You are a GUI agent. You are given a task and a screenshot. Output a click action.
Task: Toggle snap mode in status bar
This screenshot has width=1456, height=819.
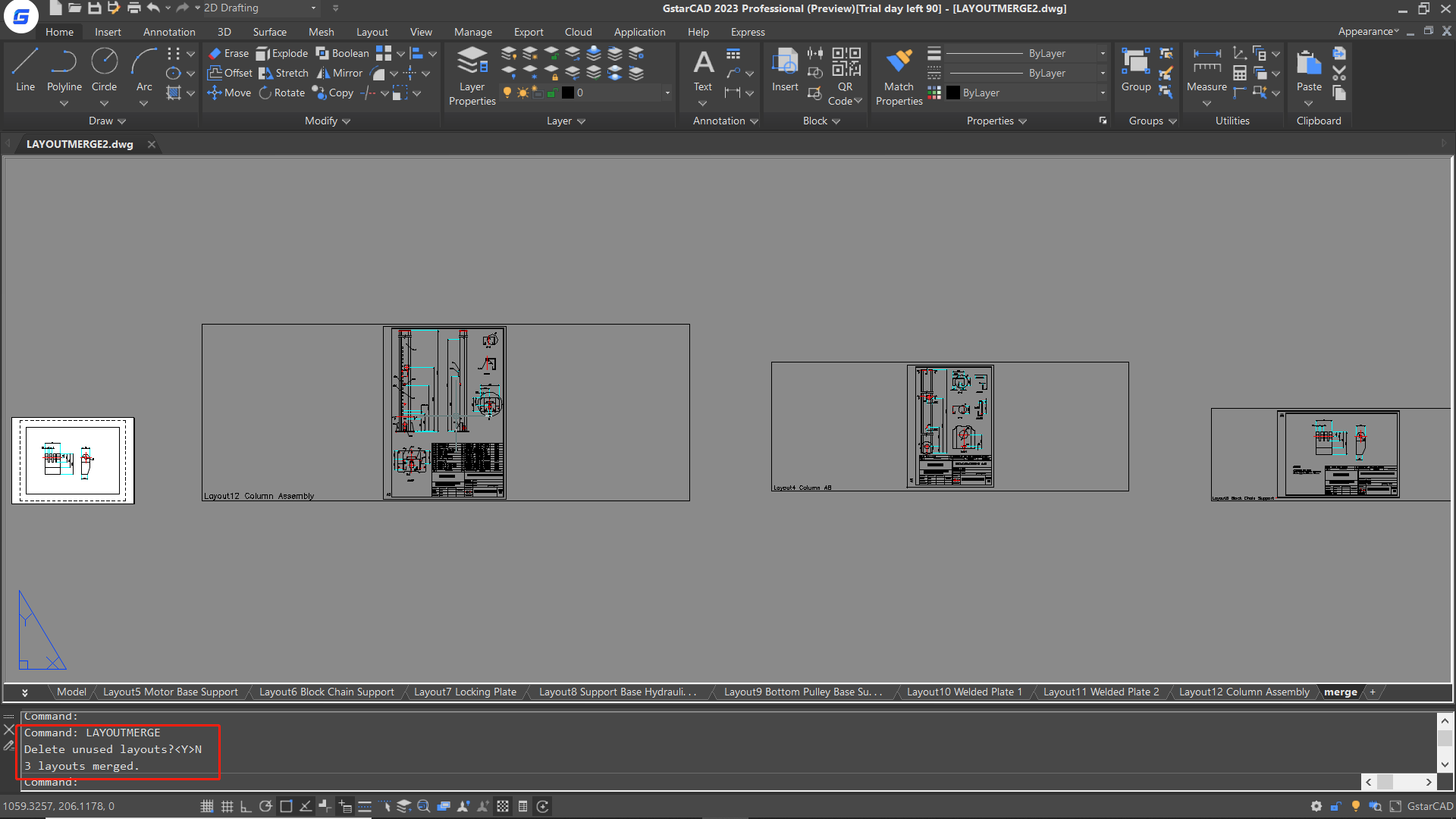pyautogui.click(x=206, y=806)
